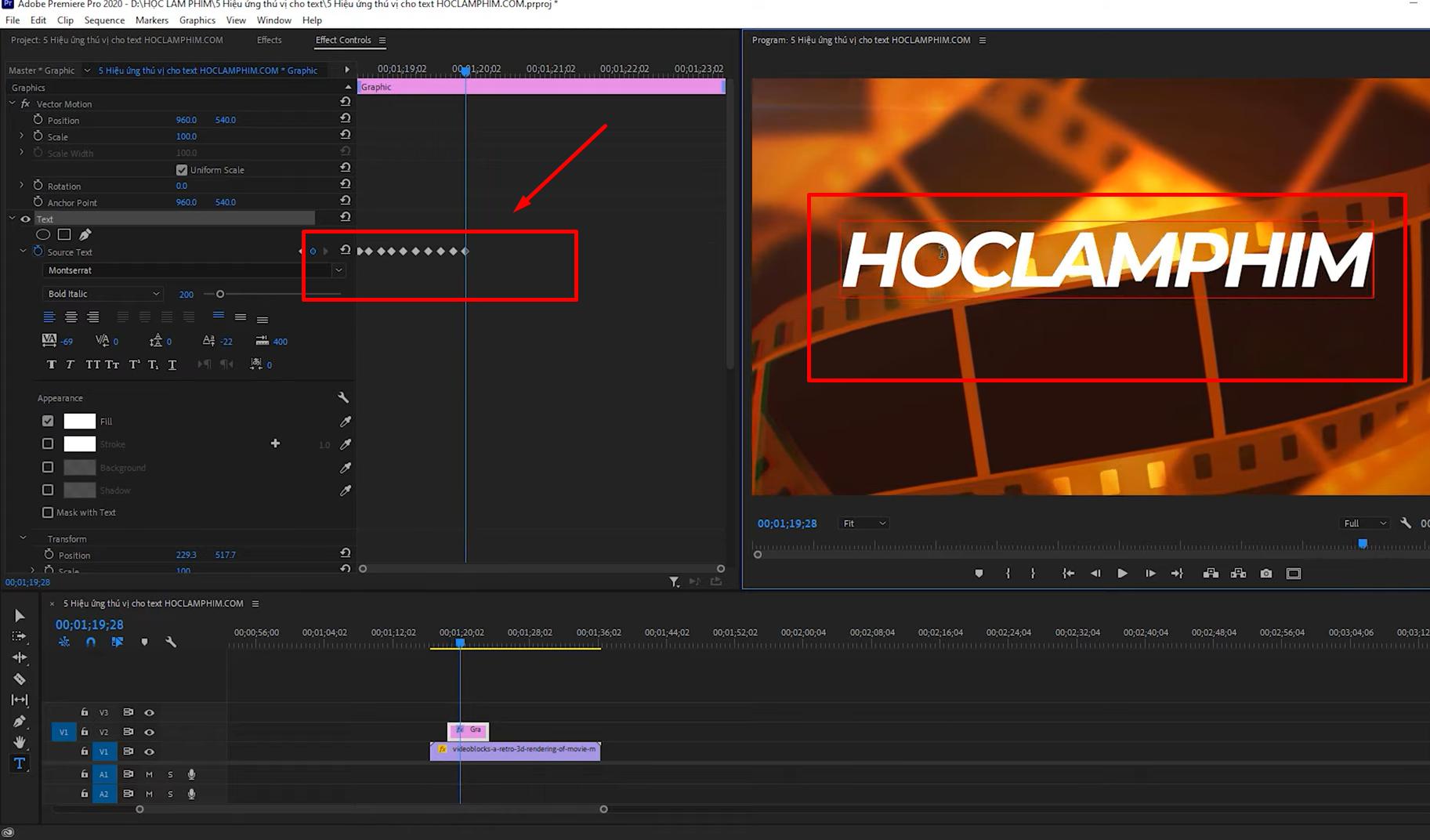Reset the Position parameter in Vector Motion
The image size is (1430, 840).
[x=345, y=119]
